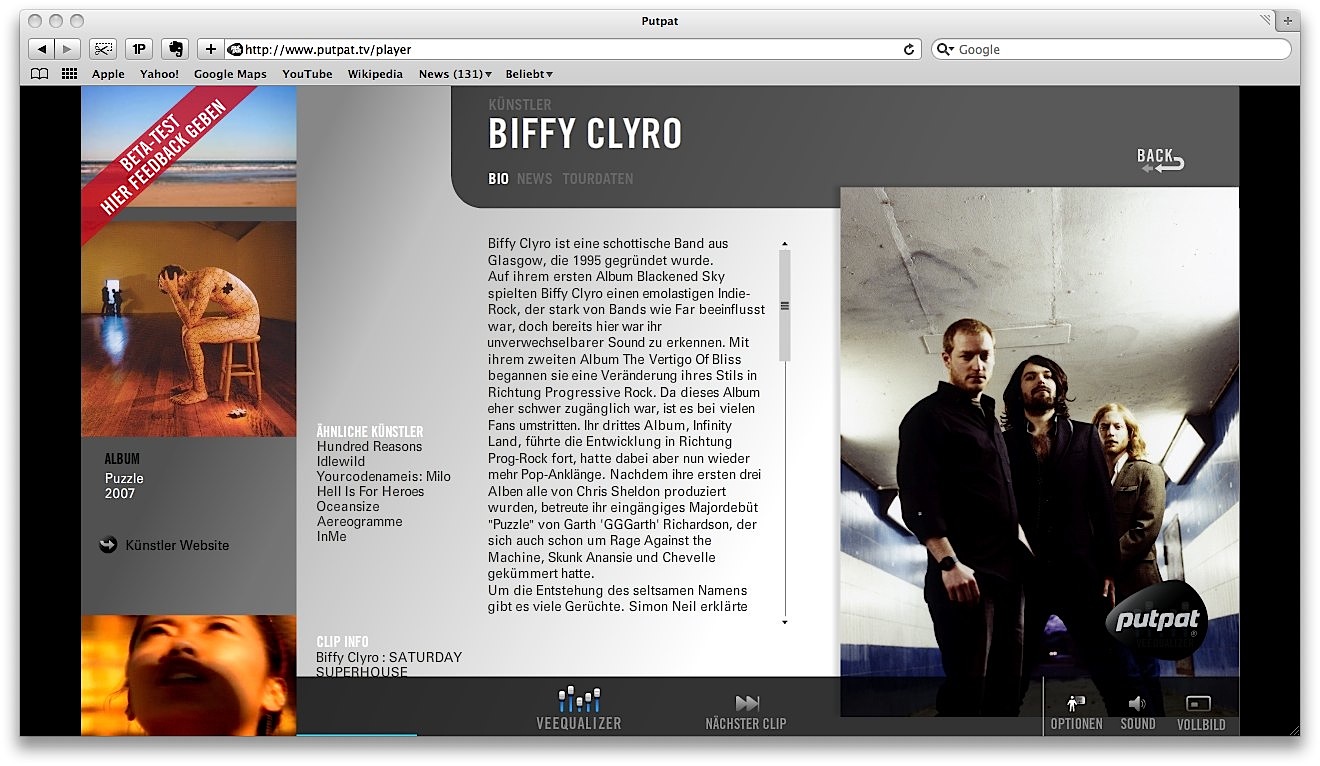Screen dimensions: 1320x766
Task: Add bookmark with the plus button
Action: (210, 49)
